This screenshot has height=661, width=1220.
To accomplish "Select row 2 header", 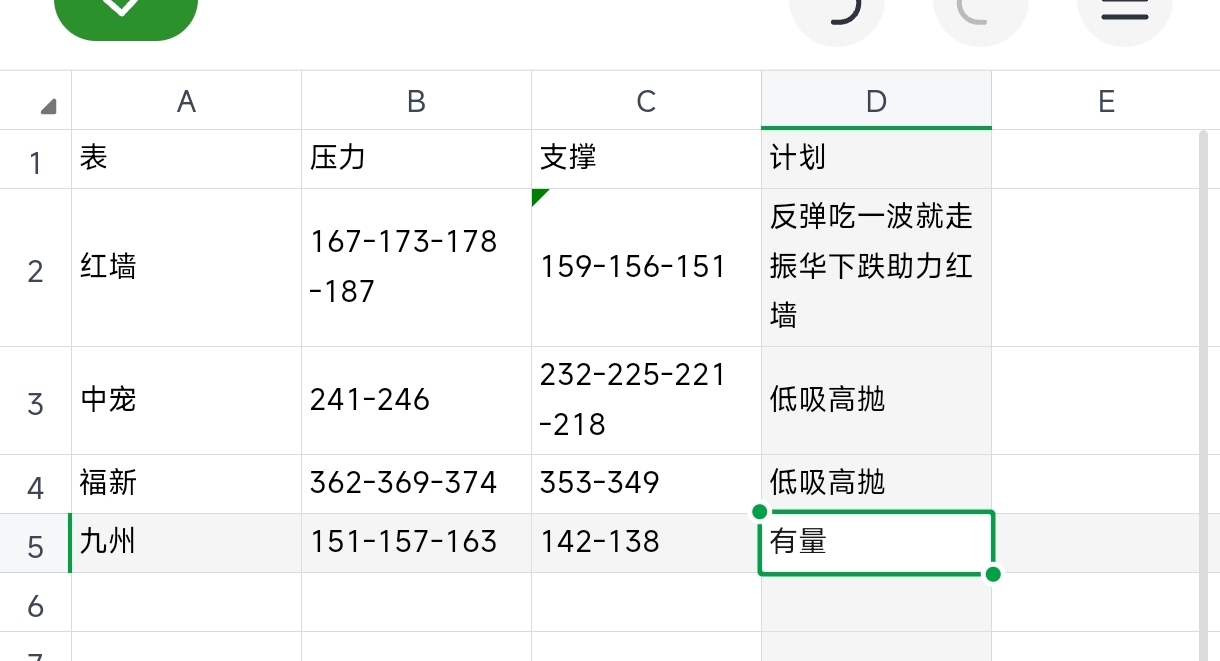I will (36, 268).
